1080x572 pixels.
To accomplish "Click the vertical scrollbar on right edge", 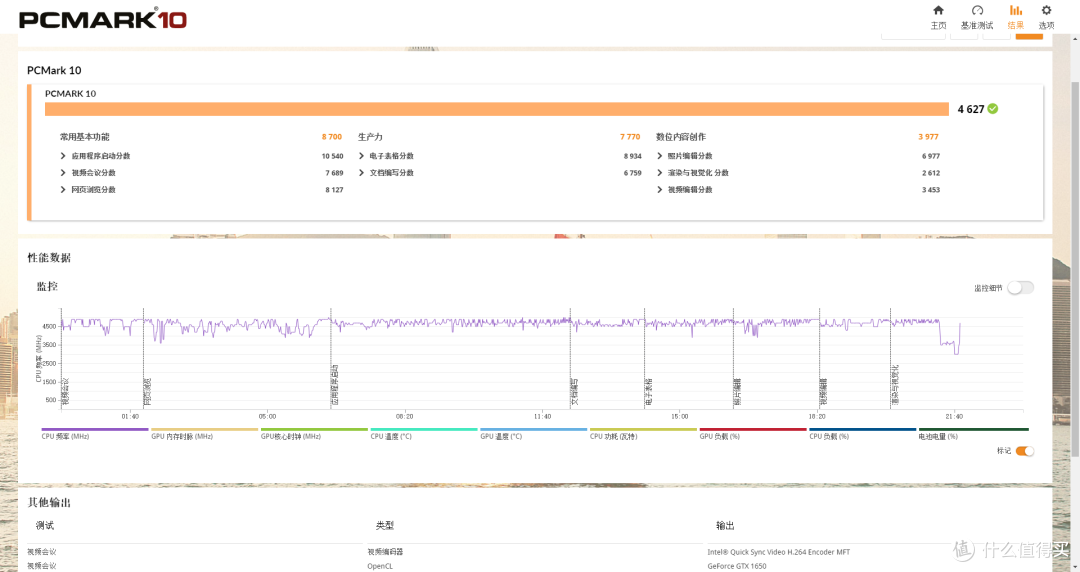I will click(1075, 269).
